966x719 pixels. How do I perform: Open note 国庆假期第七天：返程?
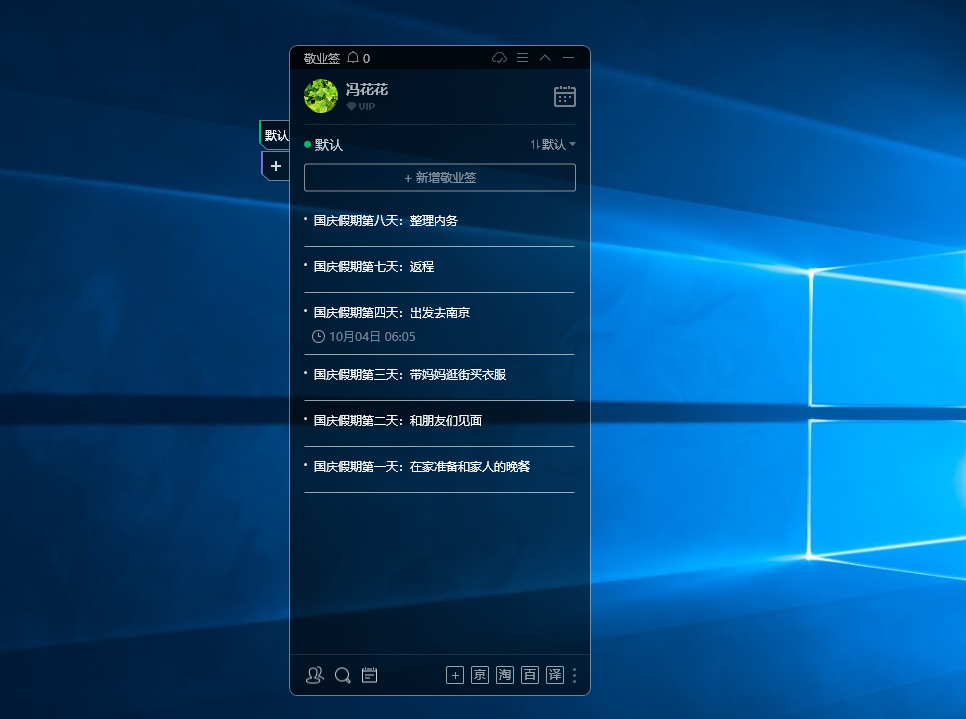439,267
